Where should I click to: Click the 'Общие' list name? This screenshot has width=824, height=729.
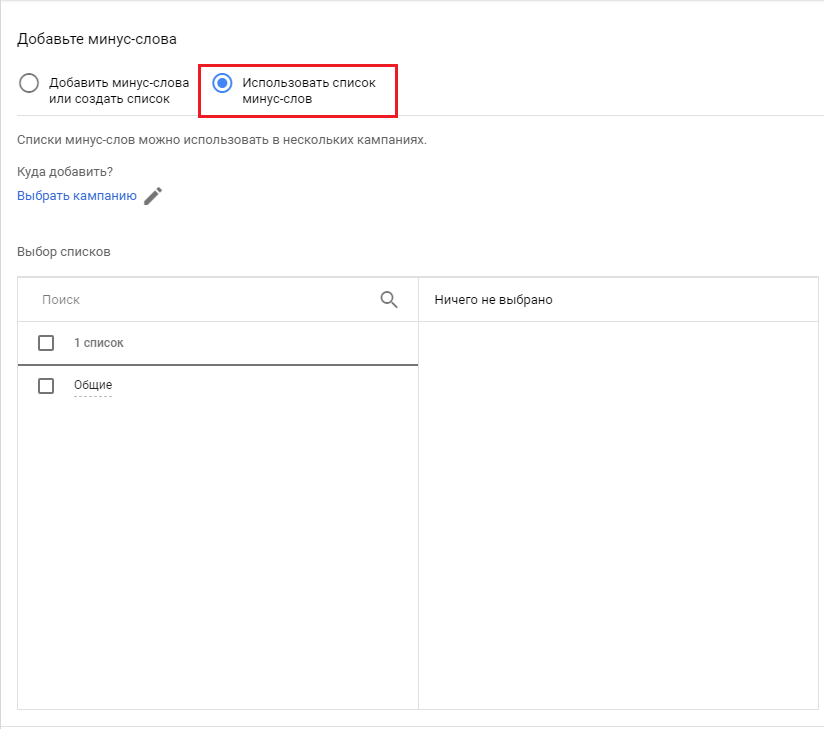point(93,385)
